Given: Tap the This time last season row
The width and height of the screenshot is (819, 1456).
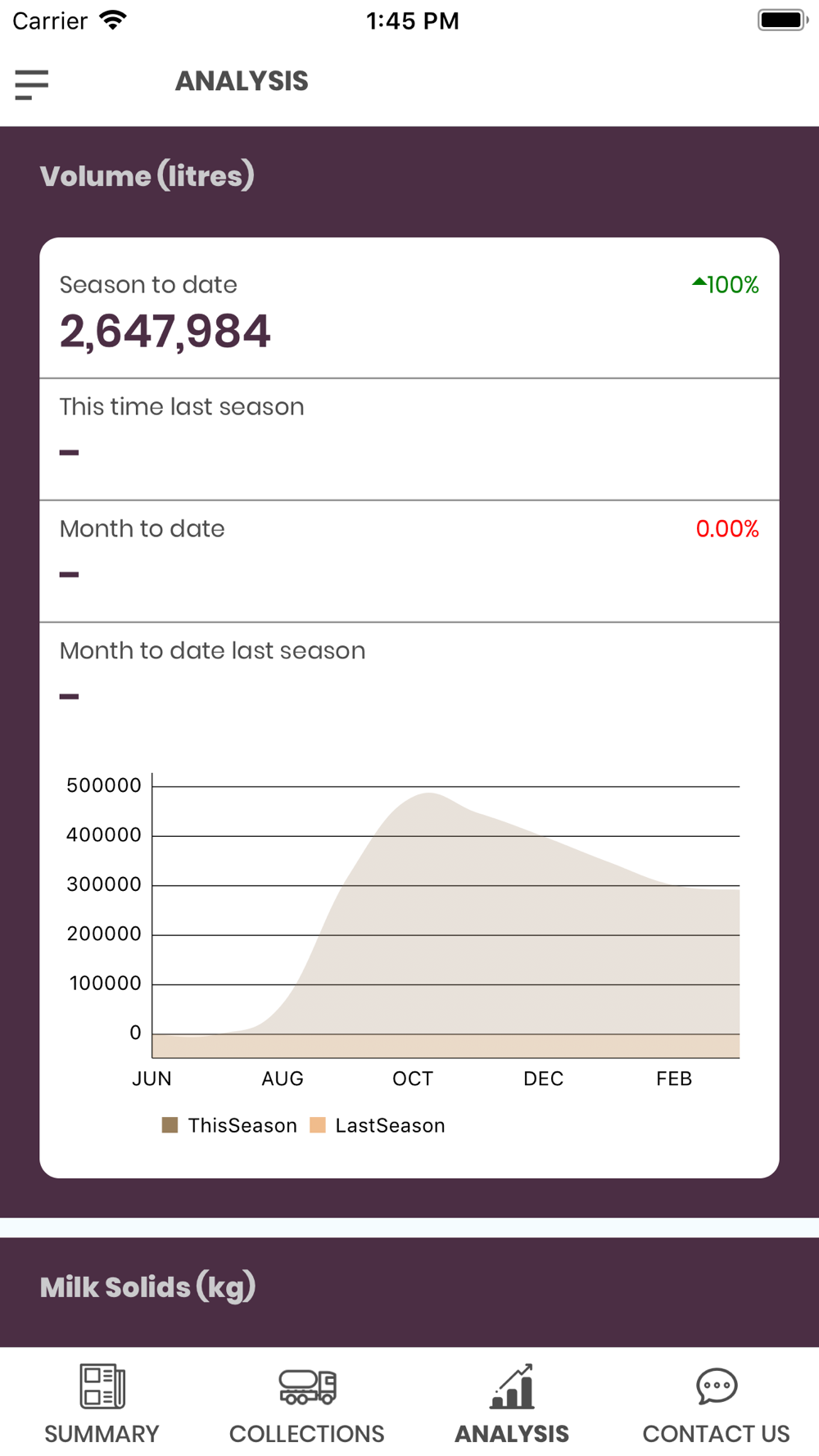Looking at the screenshot, I should coord(409,439).
